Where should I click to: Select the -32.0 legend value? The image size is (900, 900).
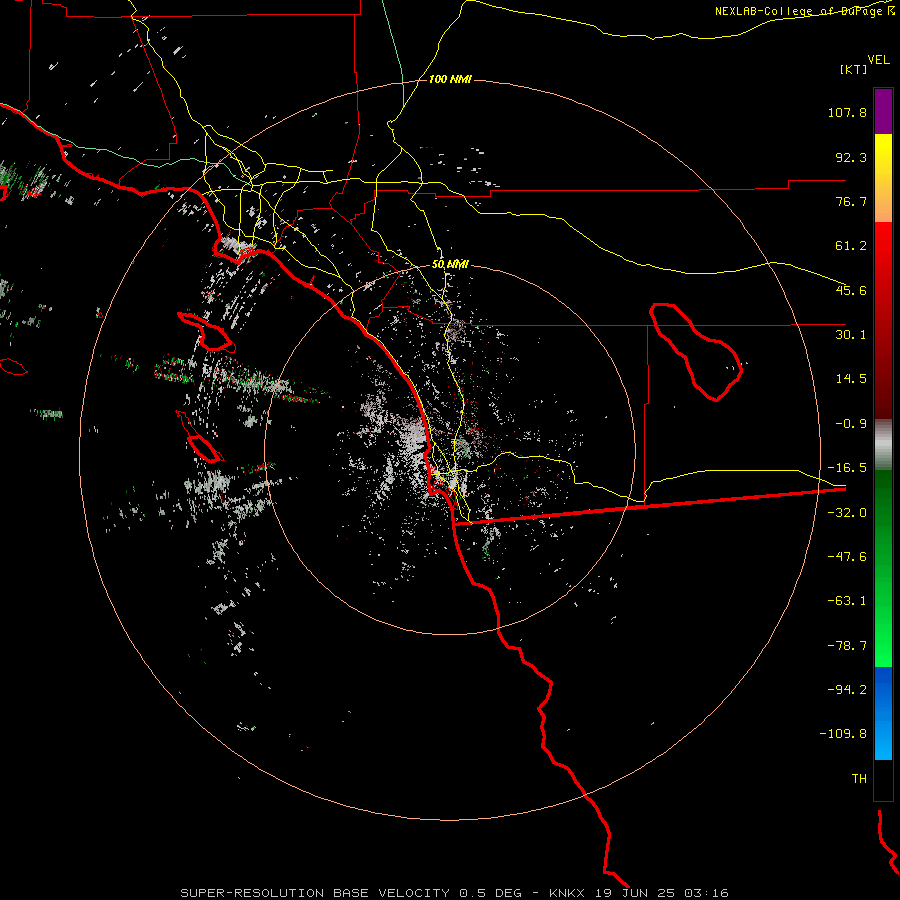[847, 513]
